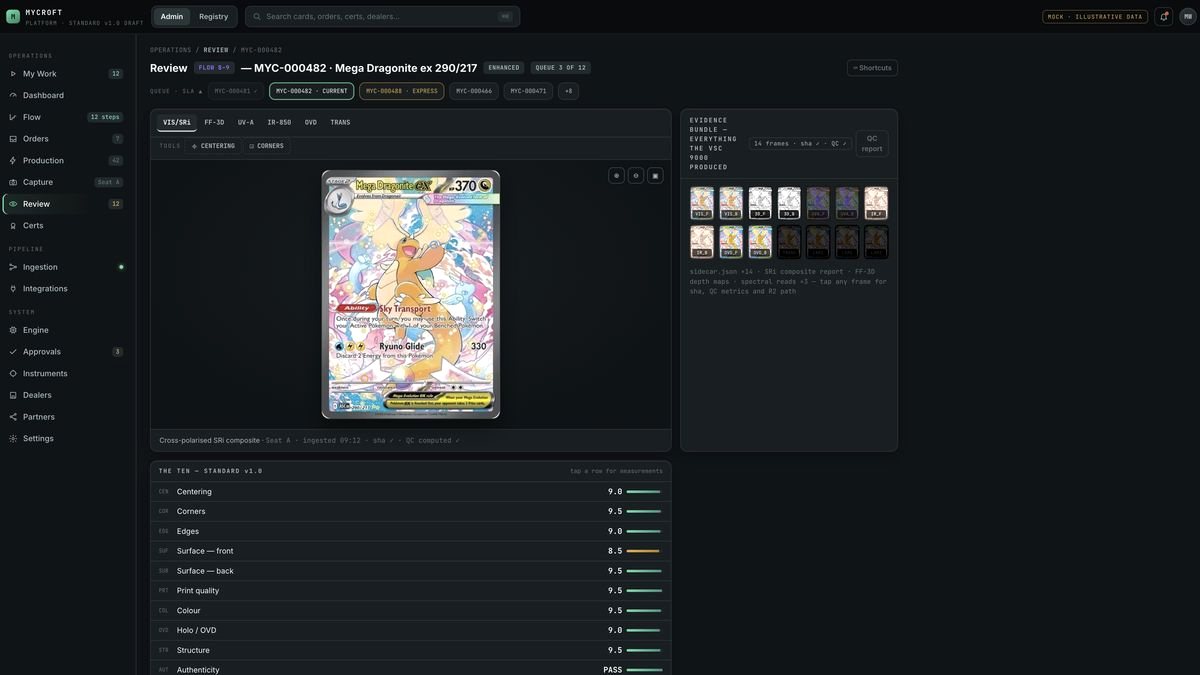
Task: Click the zoom-out icon above the card viewer
Action: 636,175
